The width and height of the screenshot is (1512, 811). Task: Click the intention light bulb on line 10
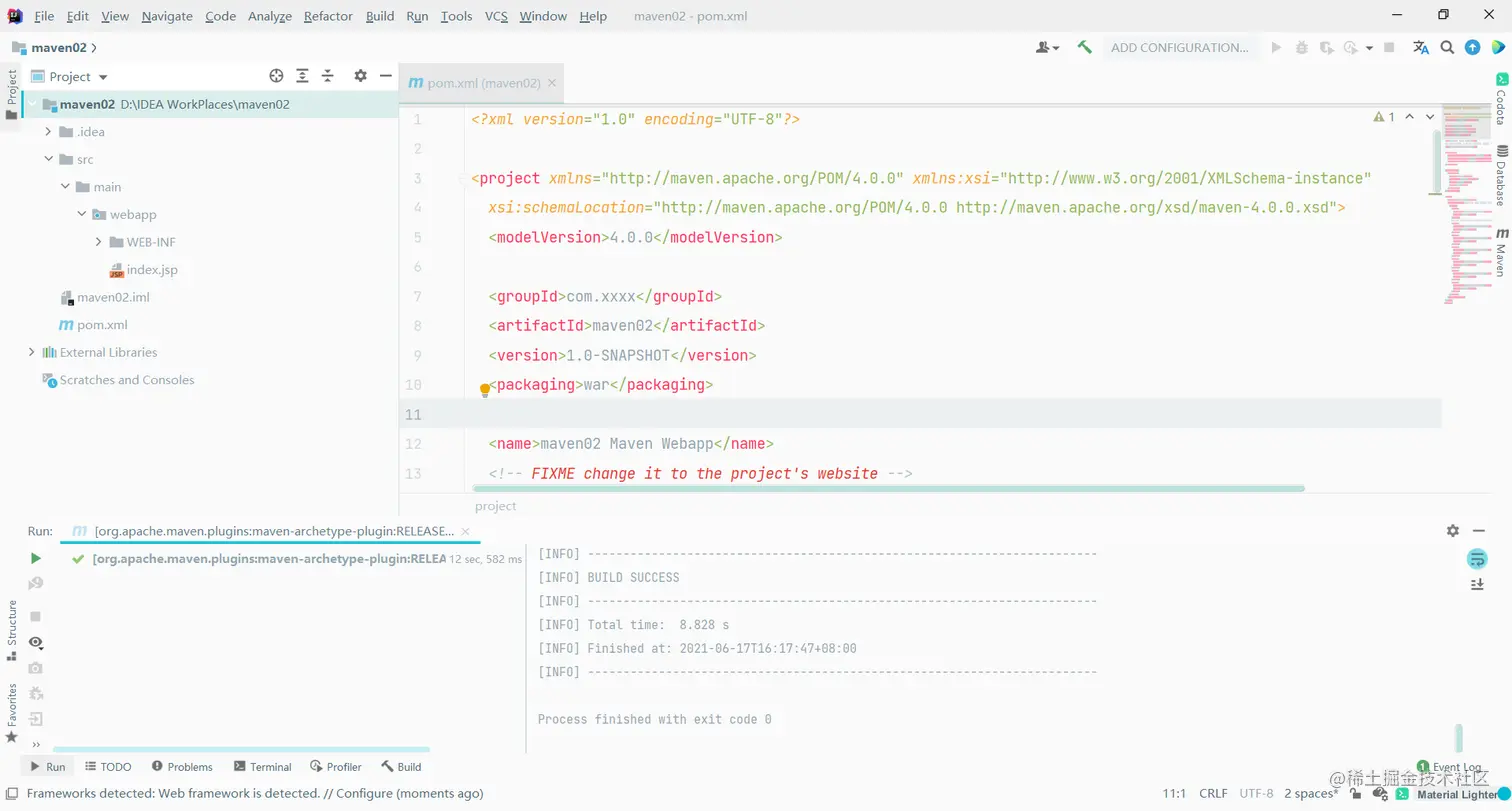tap(485, 389)
